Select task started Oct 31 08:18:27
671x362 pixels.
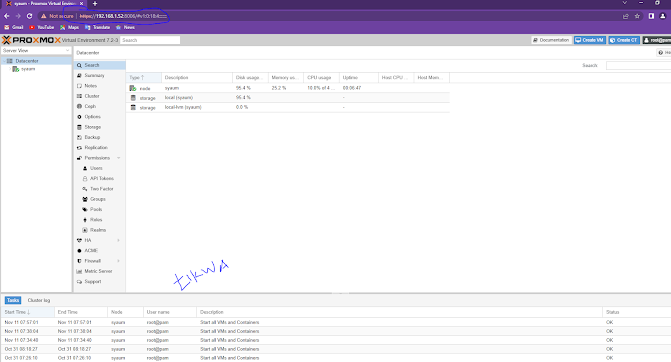coord(336,349)
